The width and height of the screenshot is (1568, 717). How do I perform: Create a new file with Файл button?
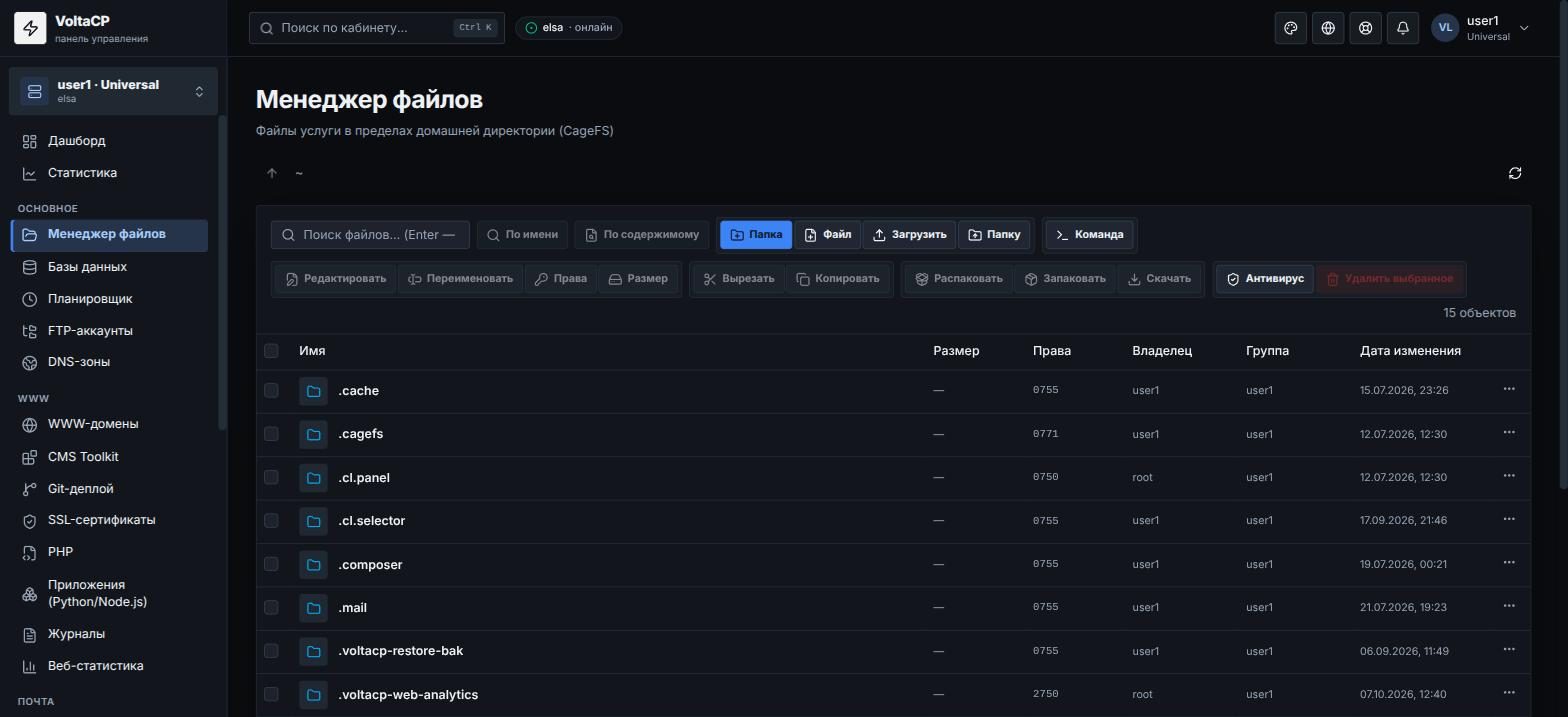tap(828, 235)
